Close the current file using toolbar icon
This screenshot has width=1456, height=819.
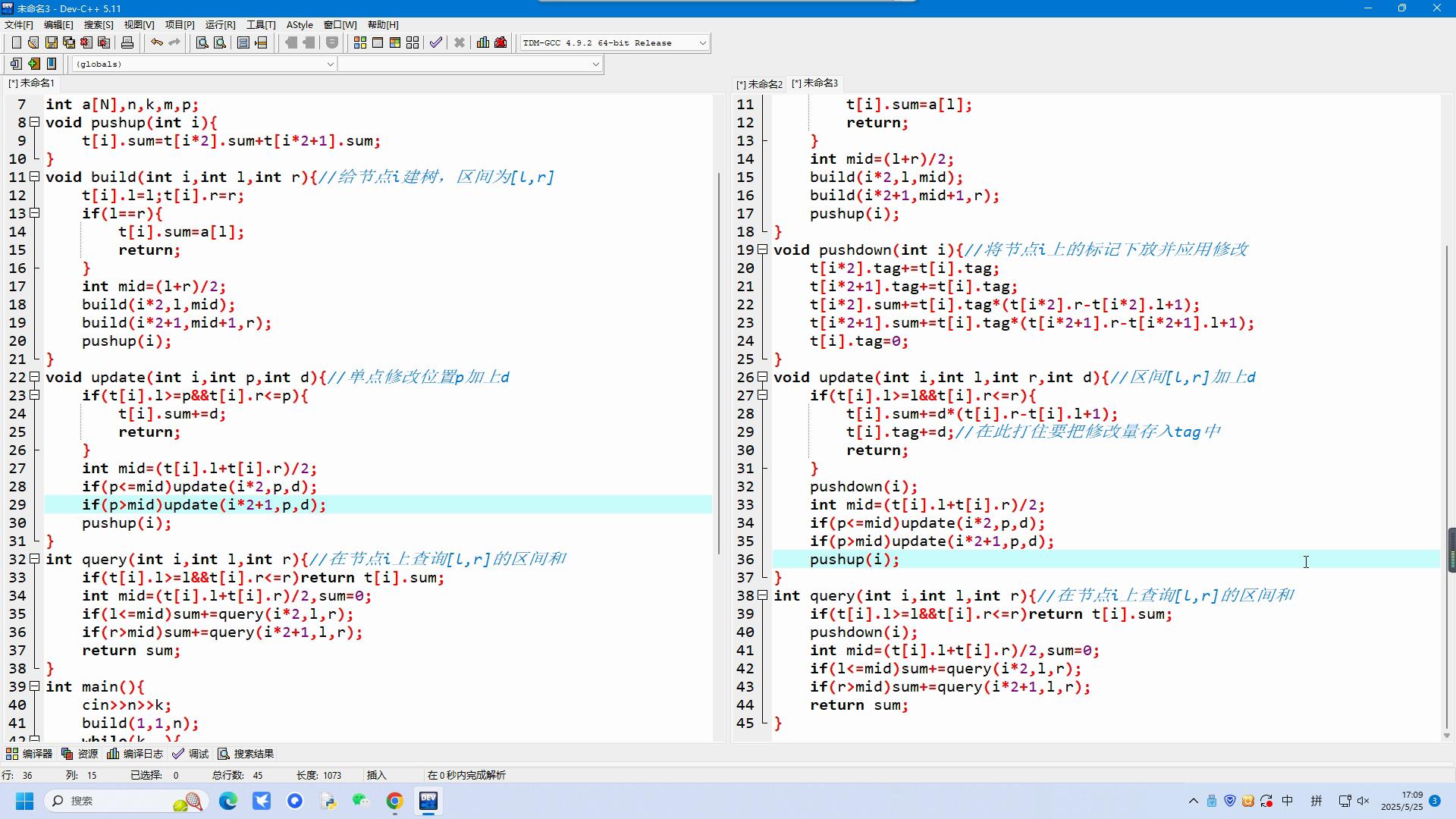(86, 43)
